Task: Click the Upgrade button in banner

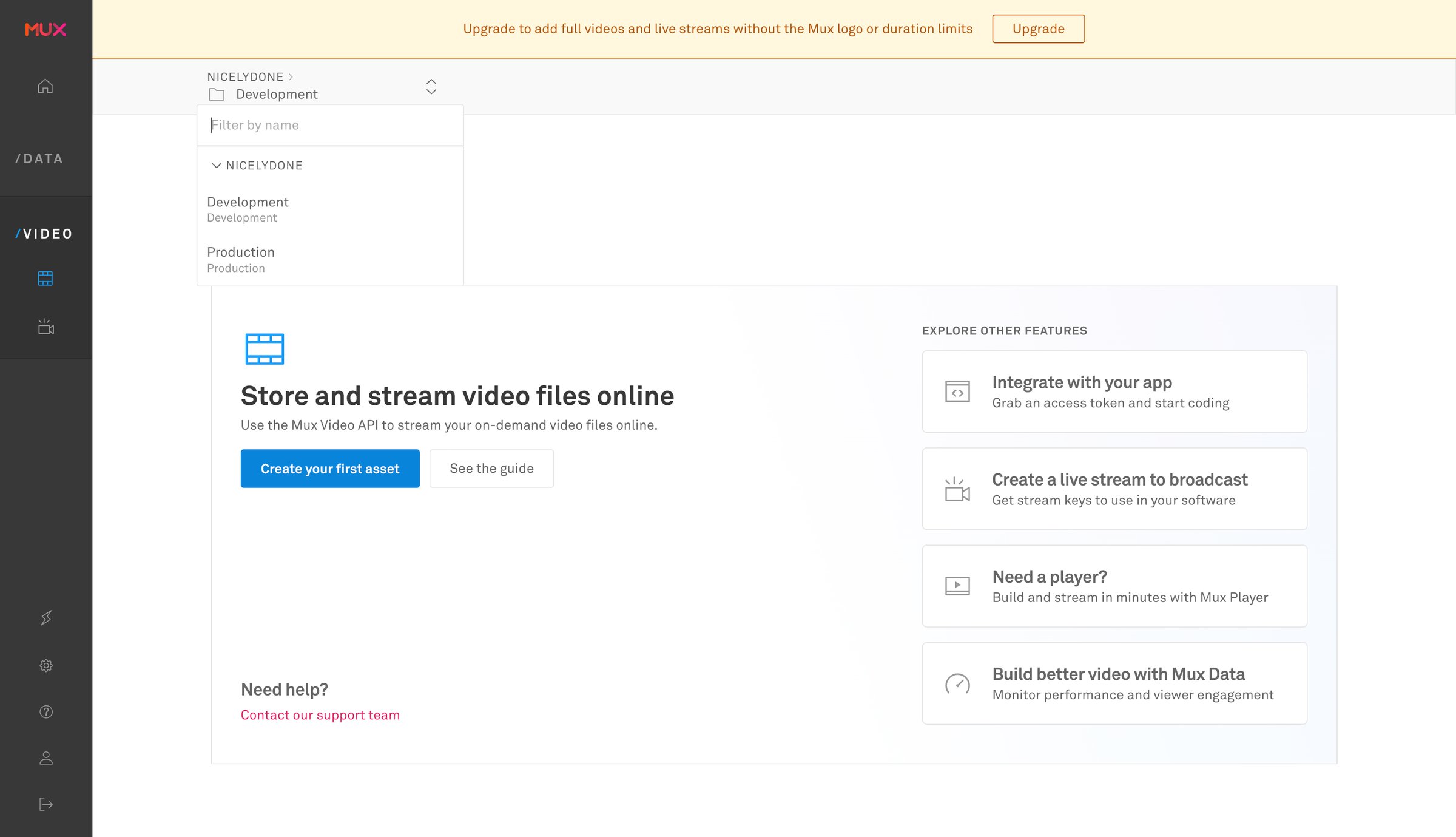Action: pos(1038,29)
